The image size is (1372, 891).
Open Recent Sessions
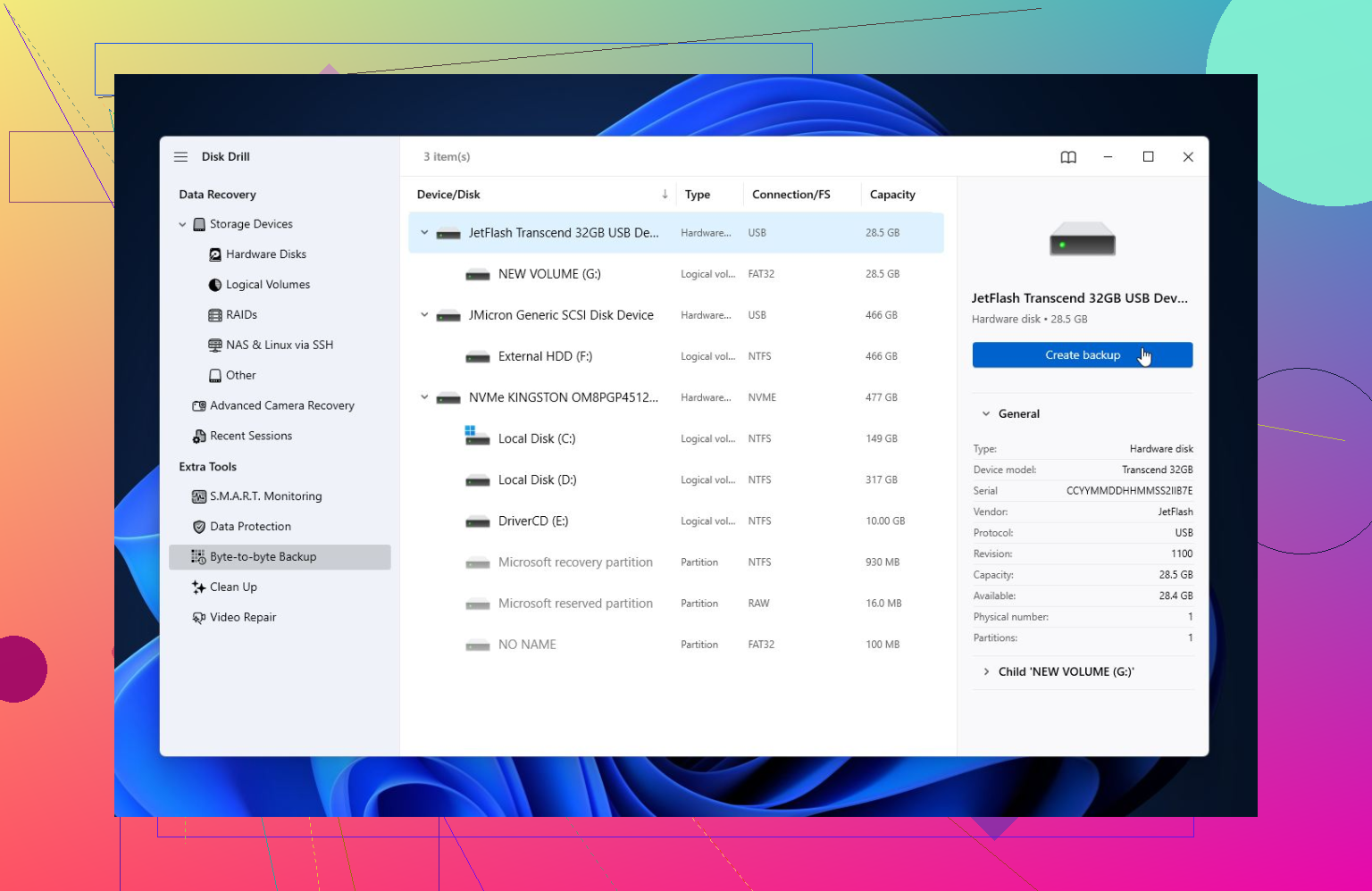(251, 437)
